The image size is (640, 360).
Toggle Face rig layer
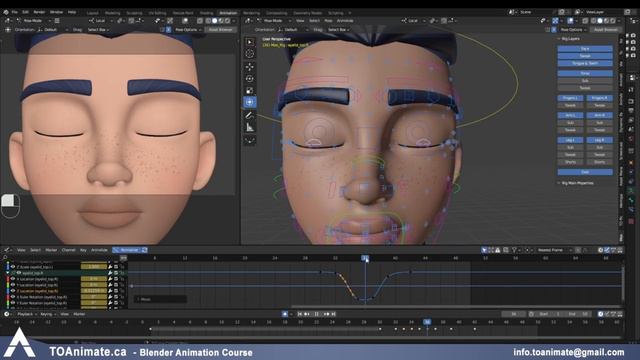[x=585, y=49]
